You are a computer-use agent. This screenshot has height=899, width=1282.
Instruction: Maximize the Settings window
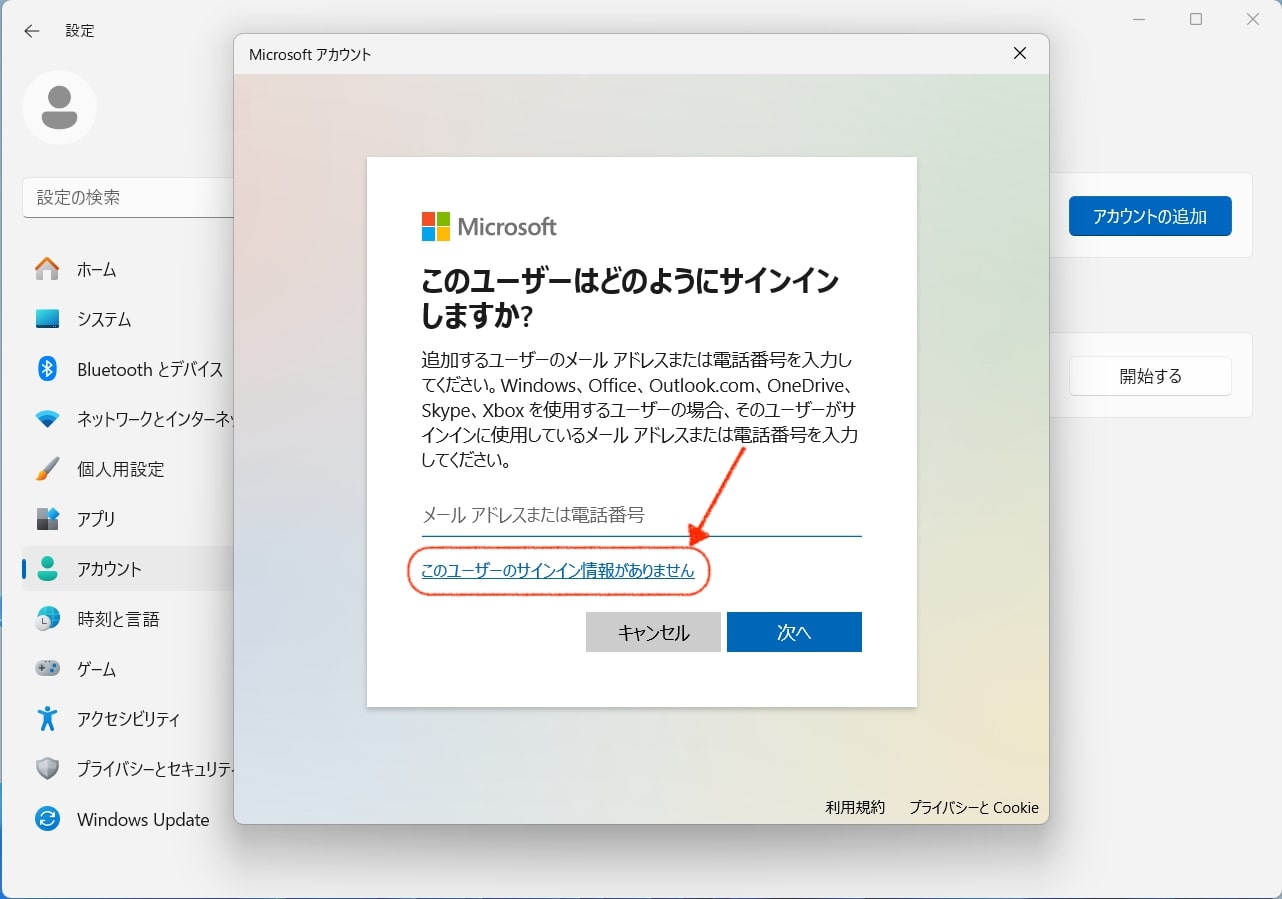[x=1196, y=19]
